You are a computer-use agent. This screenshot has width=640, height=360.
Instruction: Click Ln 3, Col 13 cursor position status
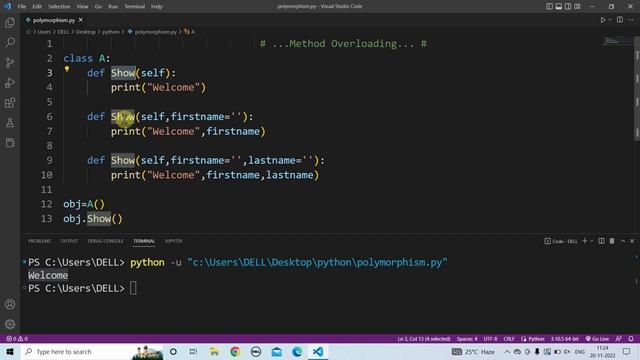click(x=424, y=338)
